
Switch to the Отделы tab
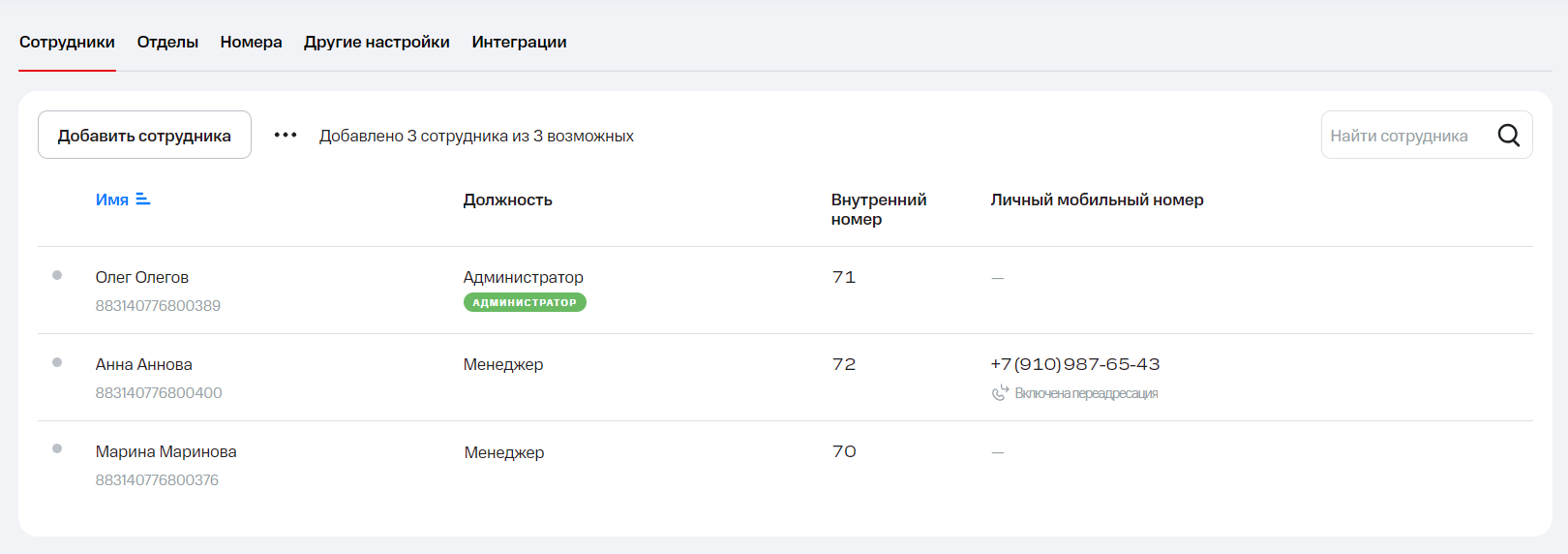pos(167,42)
